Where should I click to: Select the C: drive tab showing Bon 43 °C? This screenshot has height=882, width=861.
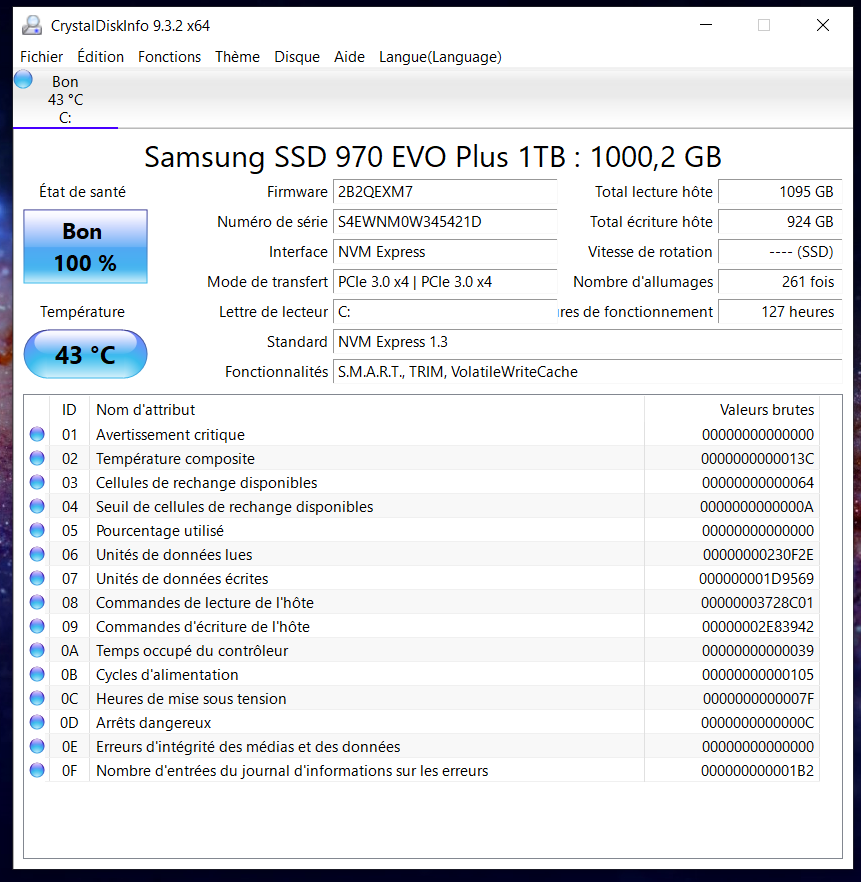(x=65, y=99)
